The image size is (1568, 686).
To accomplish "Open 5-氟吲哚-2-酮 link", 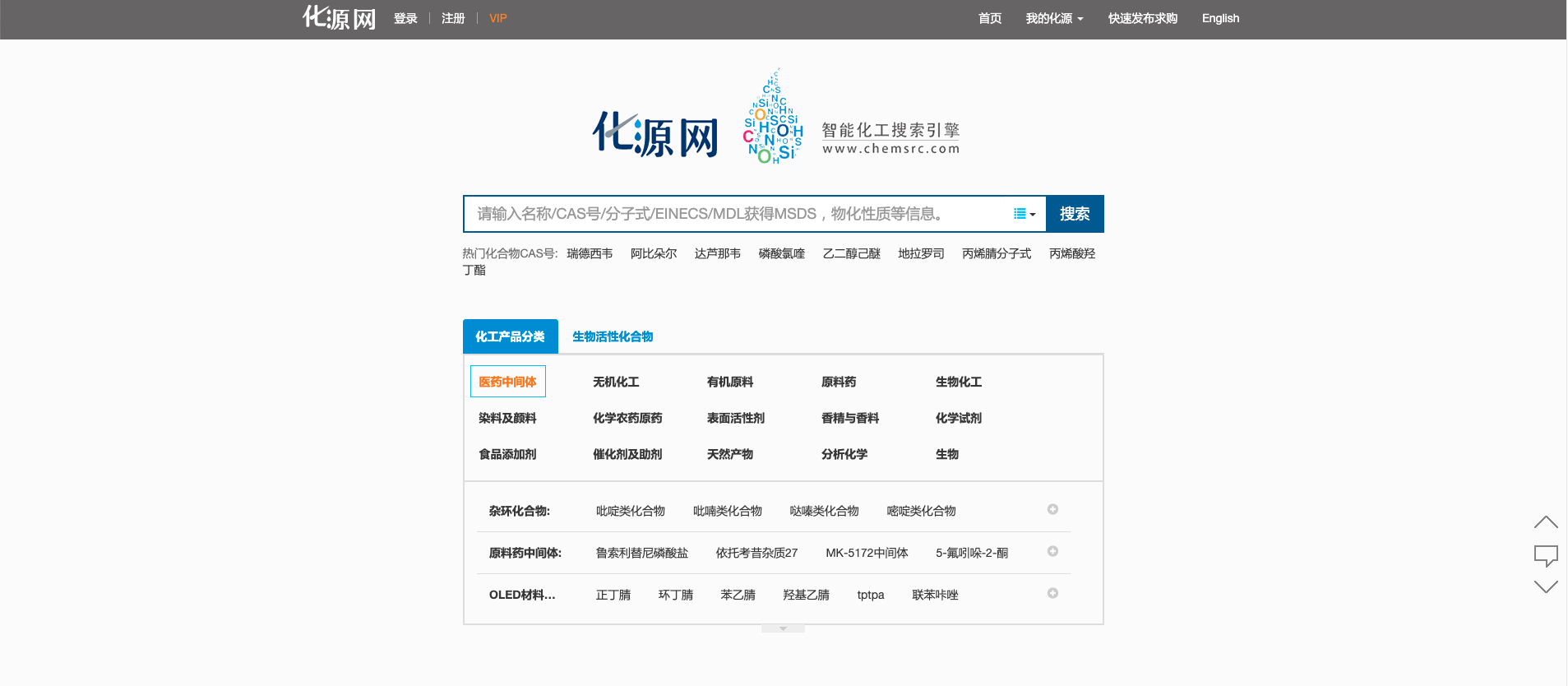I will (972, 553).
